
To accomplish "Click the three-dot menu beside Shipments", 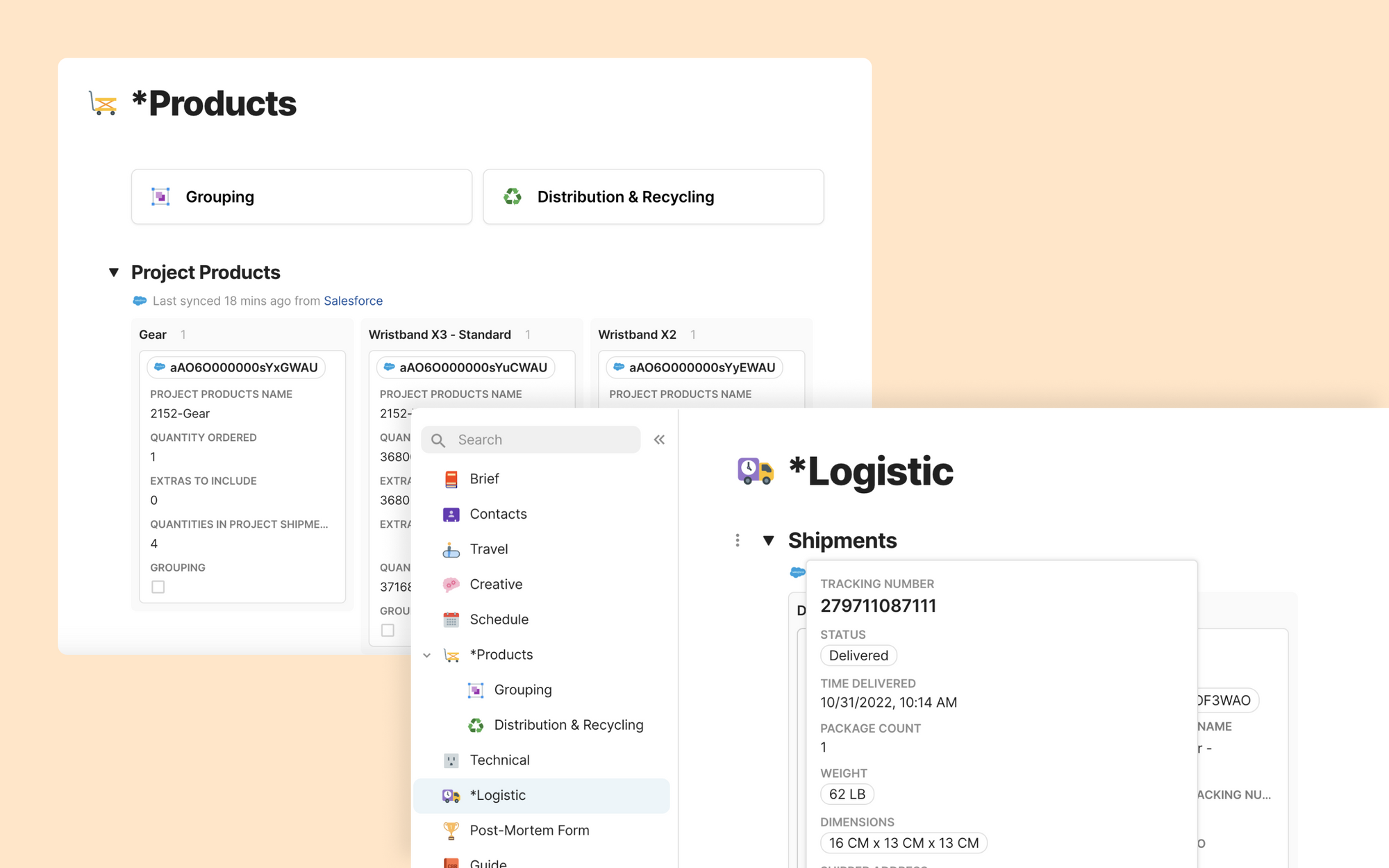I will 737,540.
